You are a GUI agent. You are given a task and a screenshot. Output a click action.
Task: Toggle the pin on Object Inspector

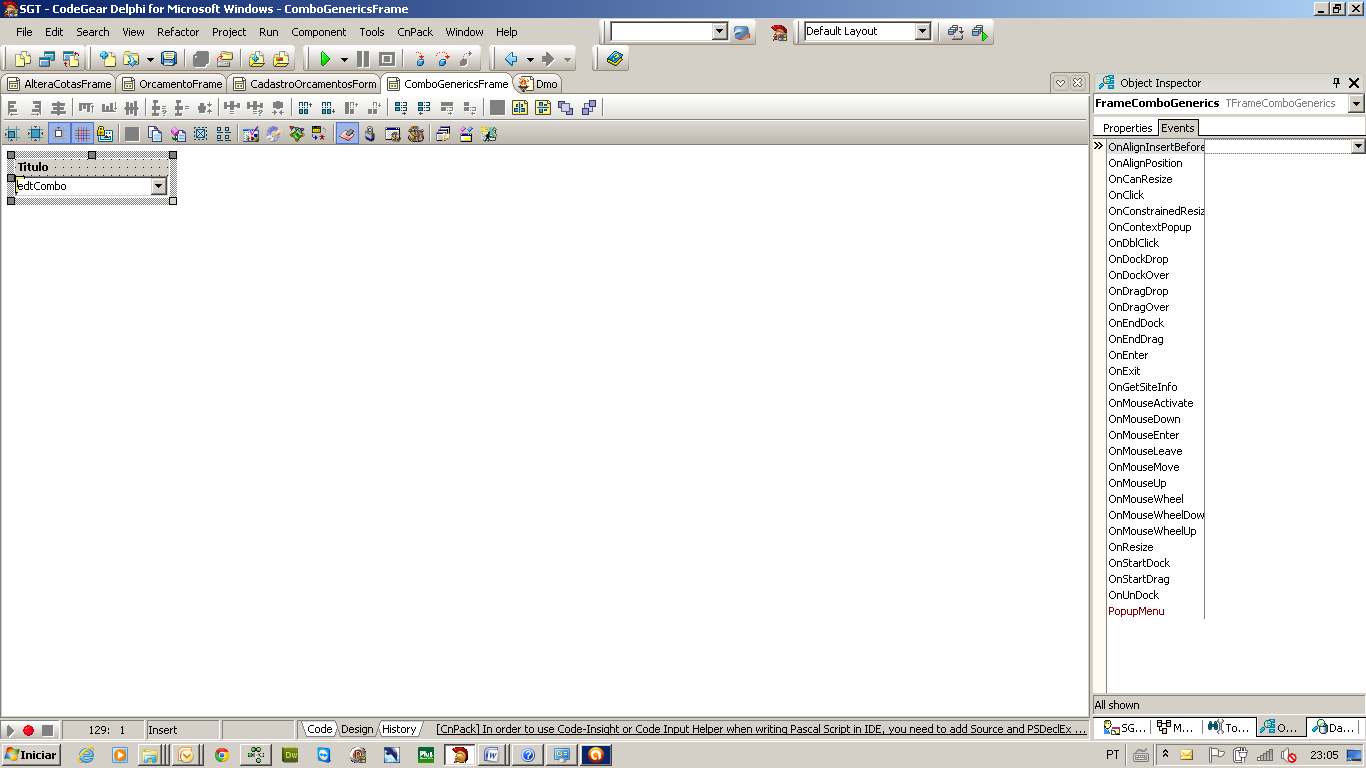pos(1336,83)
